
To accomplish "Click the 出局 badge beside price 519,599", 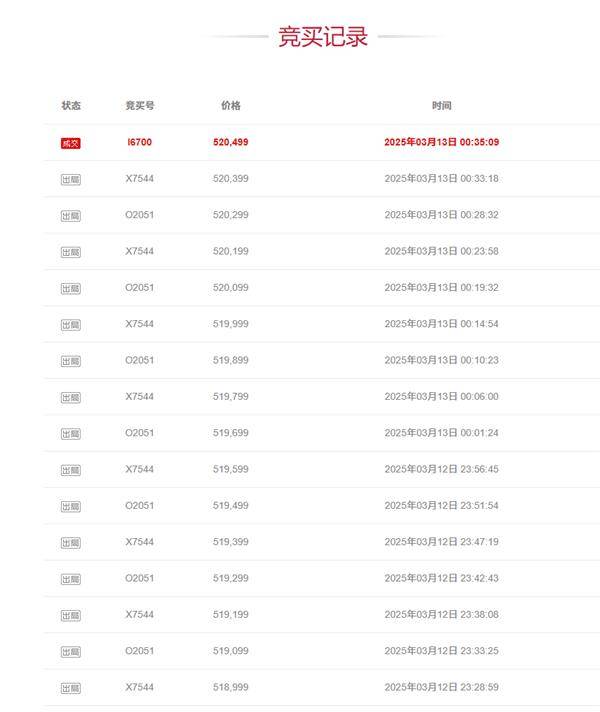I will pyautogui.click(x=70, y=470).
